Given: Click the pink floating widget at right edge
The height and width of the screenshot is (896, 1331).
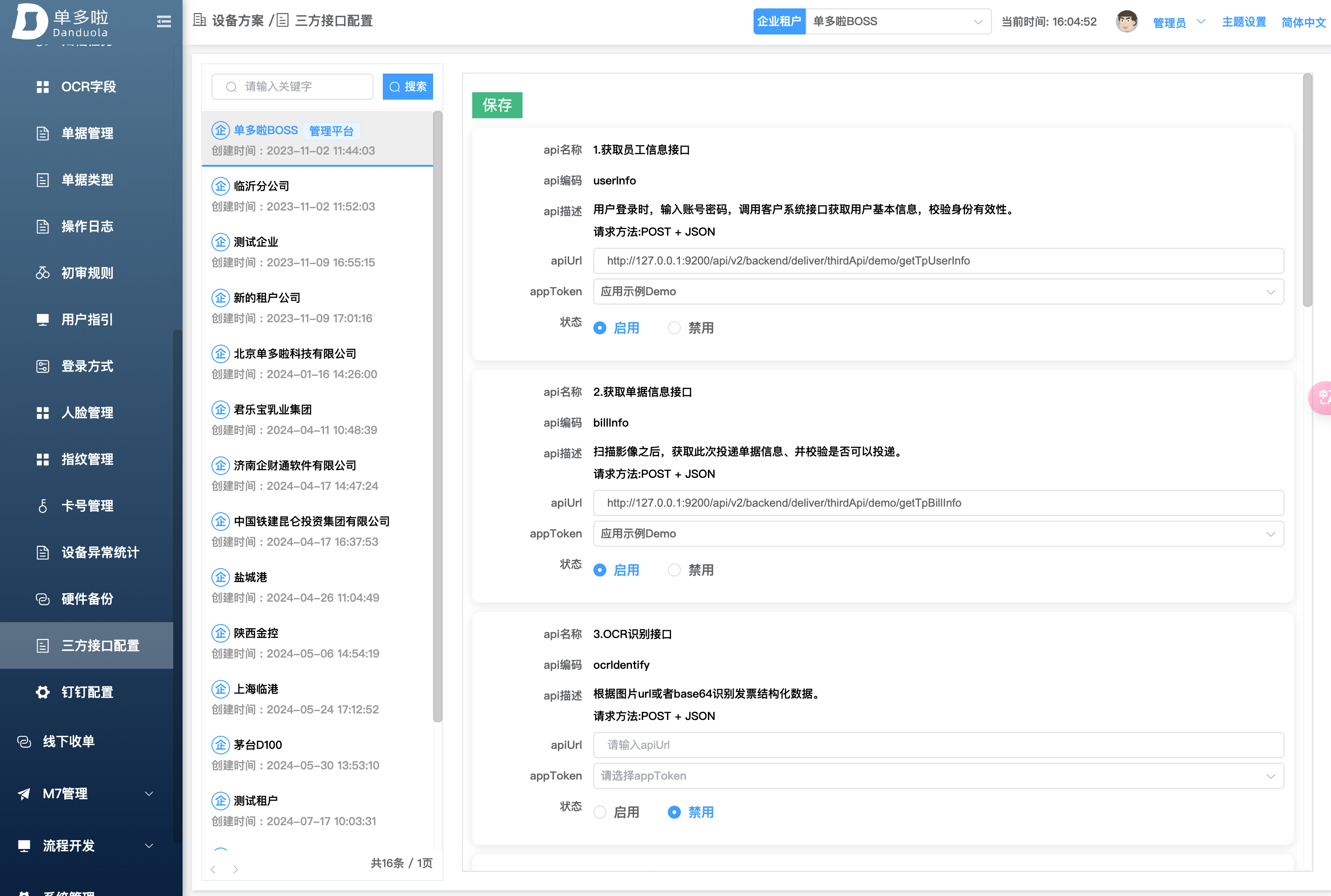Looking at the screenshot, I should coord(1321,397).
